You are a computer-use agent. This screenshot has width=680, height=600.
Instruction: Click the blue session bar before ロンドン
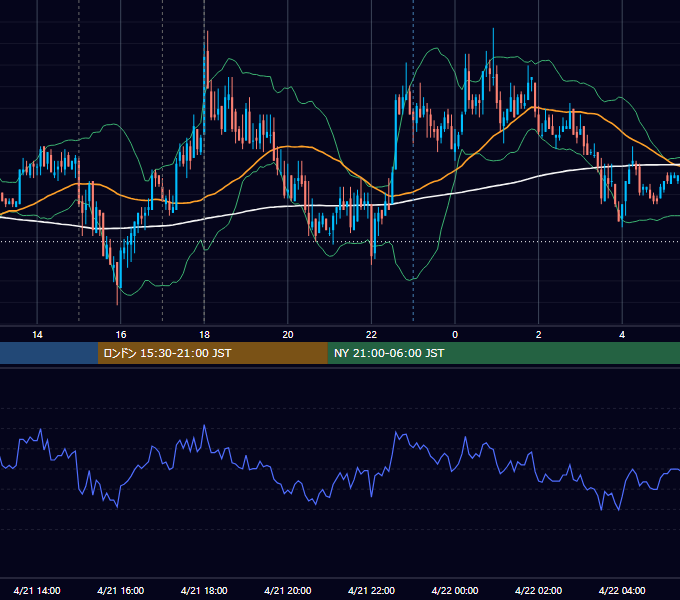(x=49, y=353)
